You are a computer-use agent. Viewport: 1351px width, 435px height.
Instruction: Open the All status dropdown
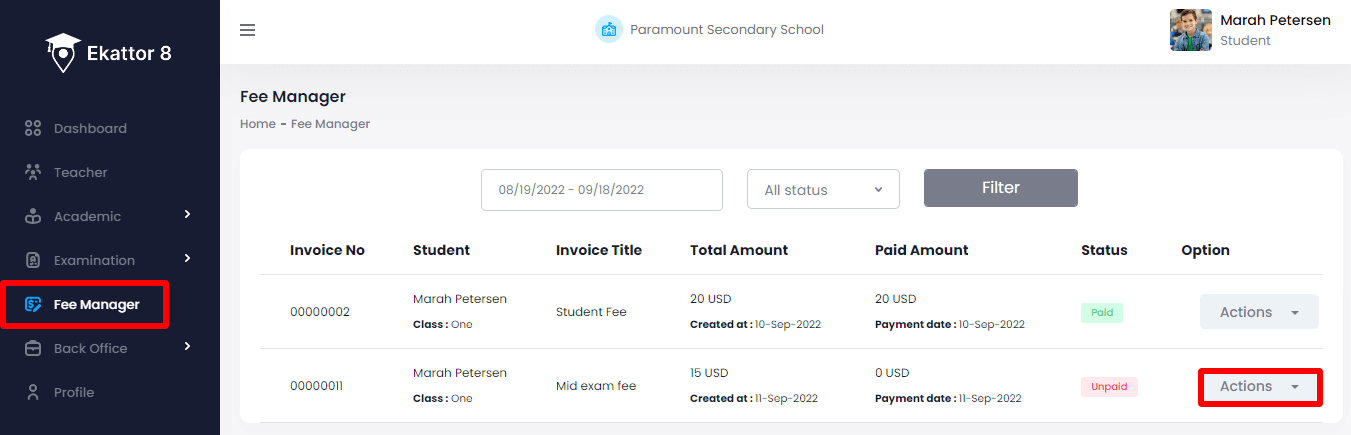[823, 190]
